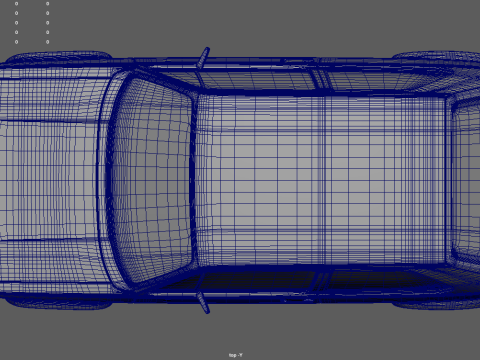Pick the side mirror on the lower door
Screen dimensions: 480x360
[x=203, y=302]
